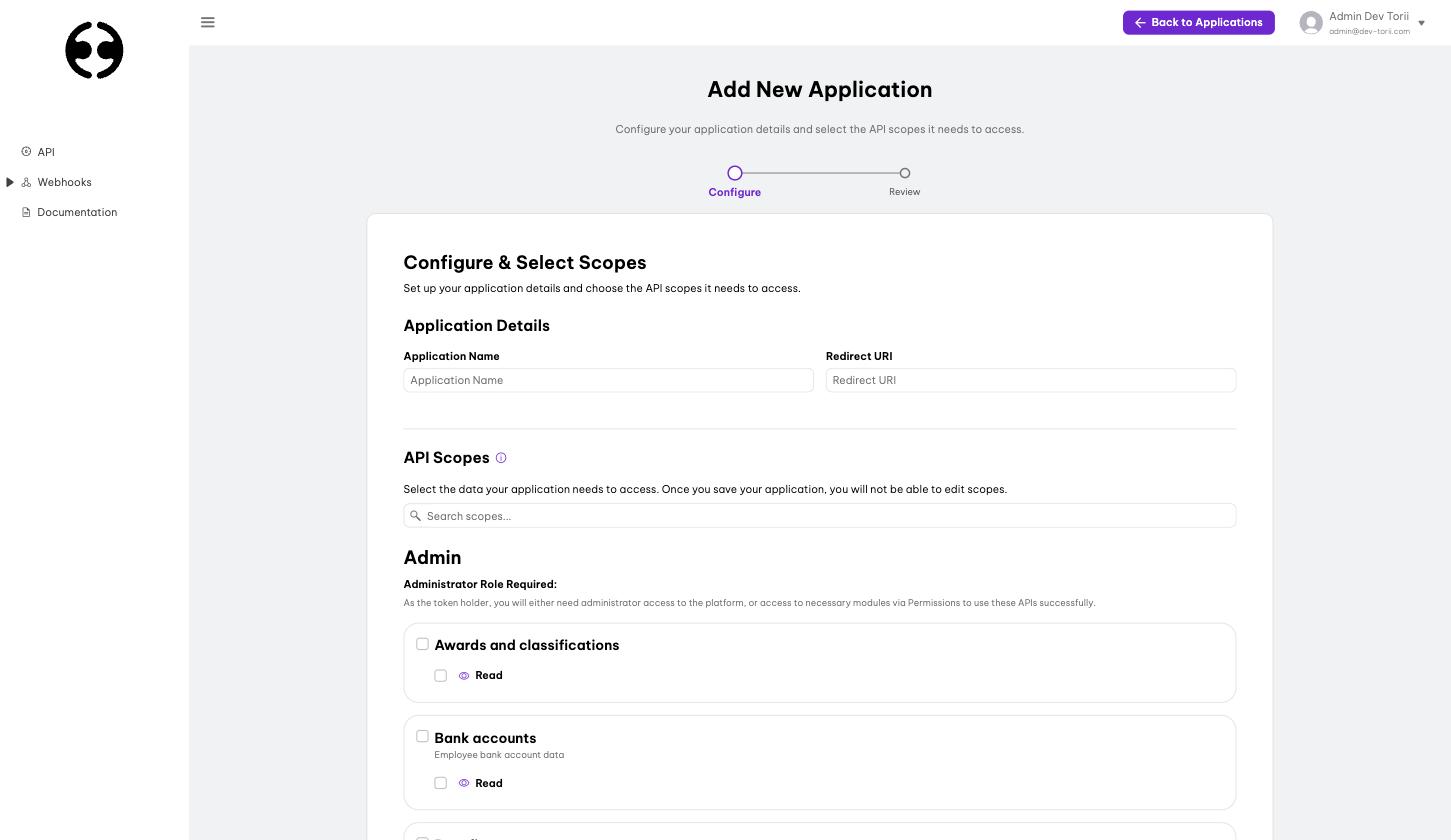Image resolution: width=1451 pixels, height=840 pixels.
Task: Focus the Application Name field
Action: pos(608,380)
